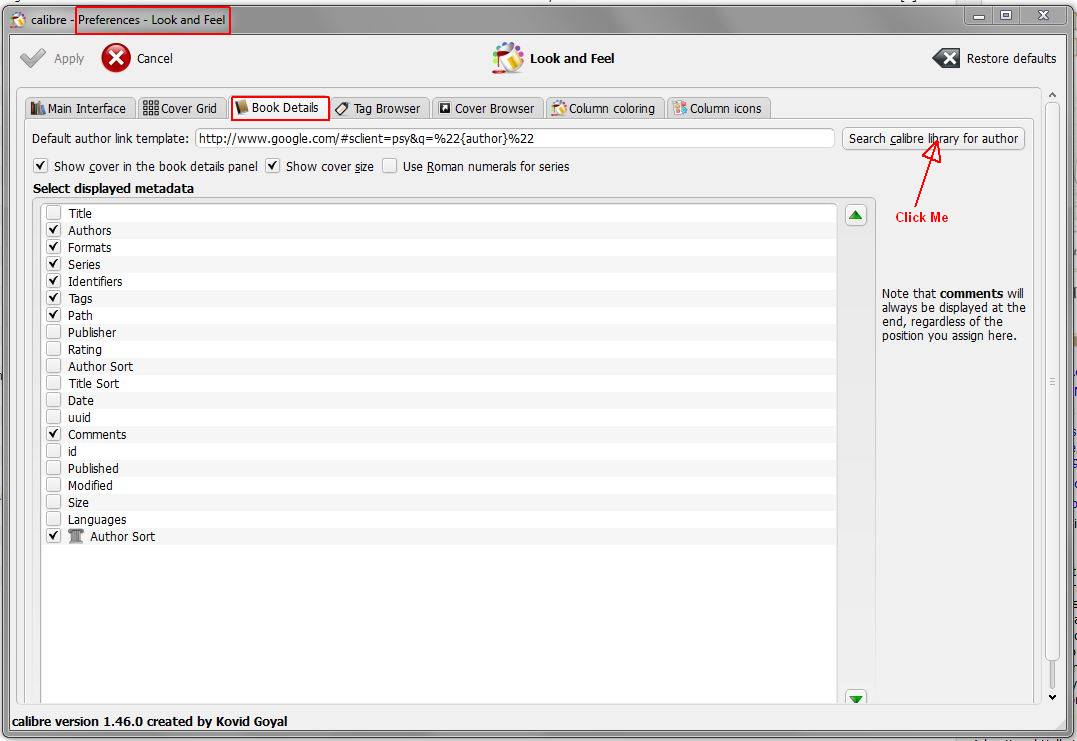Select the Publisher row text
1077x741 pixels.
(x=92, y=332)
